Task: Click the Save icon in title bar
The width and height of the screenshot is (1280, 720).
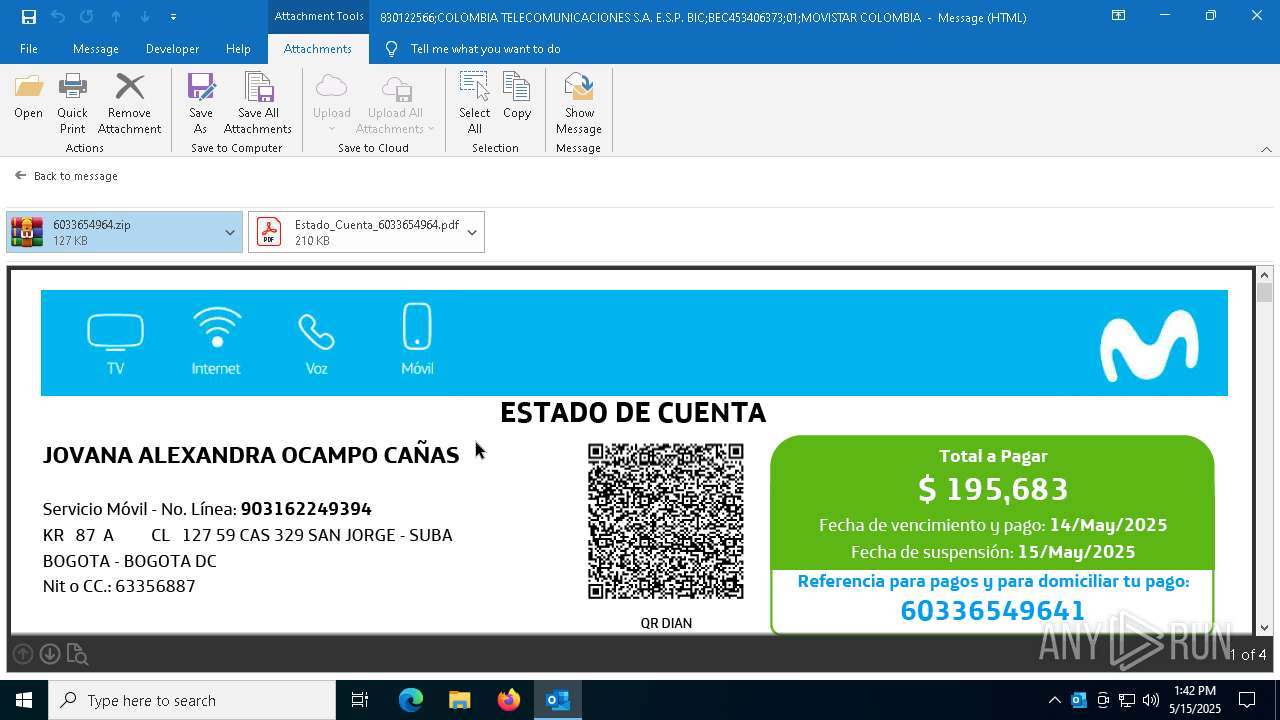Action: tap(29, 16)
